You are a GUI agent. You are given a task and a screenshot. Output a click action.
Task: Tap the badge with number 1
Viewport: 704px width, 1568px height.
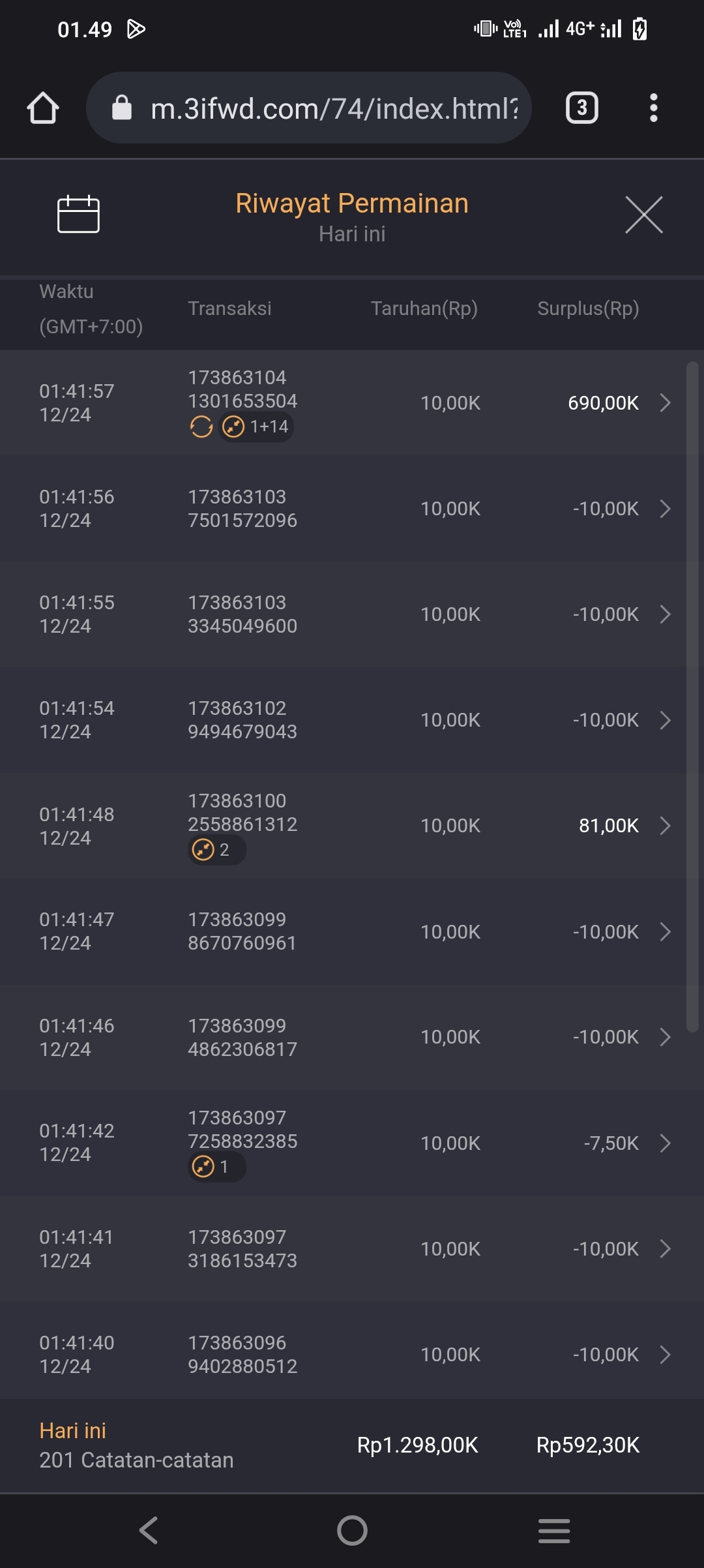click(x=216, y=1167)
